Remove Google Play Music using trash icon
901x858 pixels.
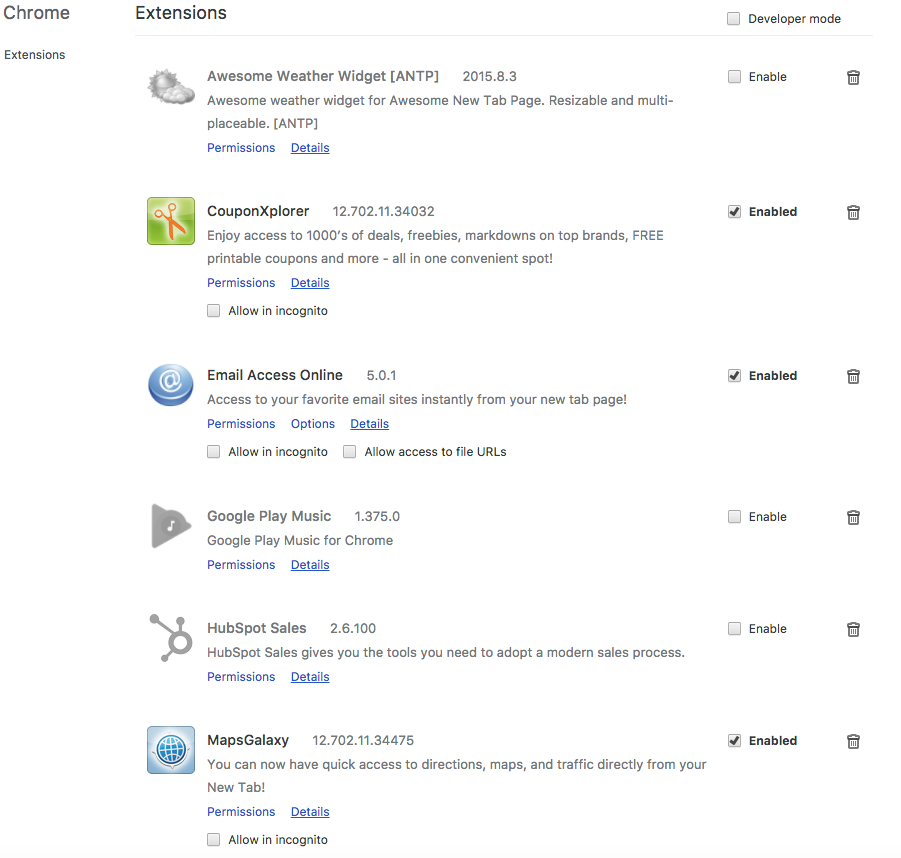(853, 517)
